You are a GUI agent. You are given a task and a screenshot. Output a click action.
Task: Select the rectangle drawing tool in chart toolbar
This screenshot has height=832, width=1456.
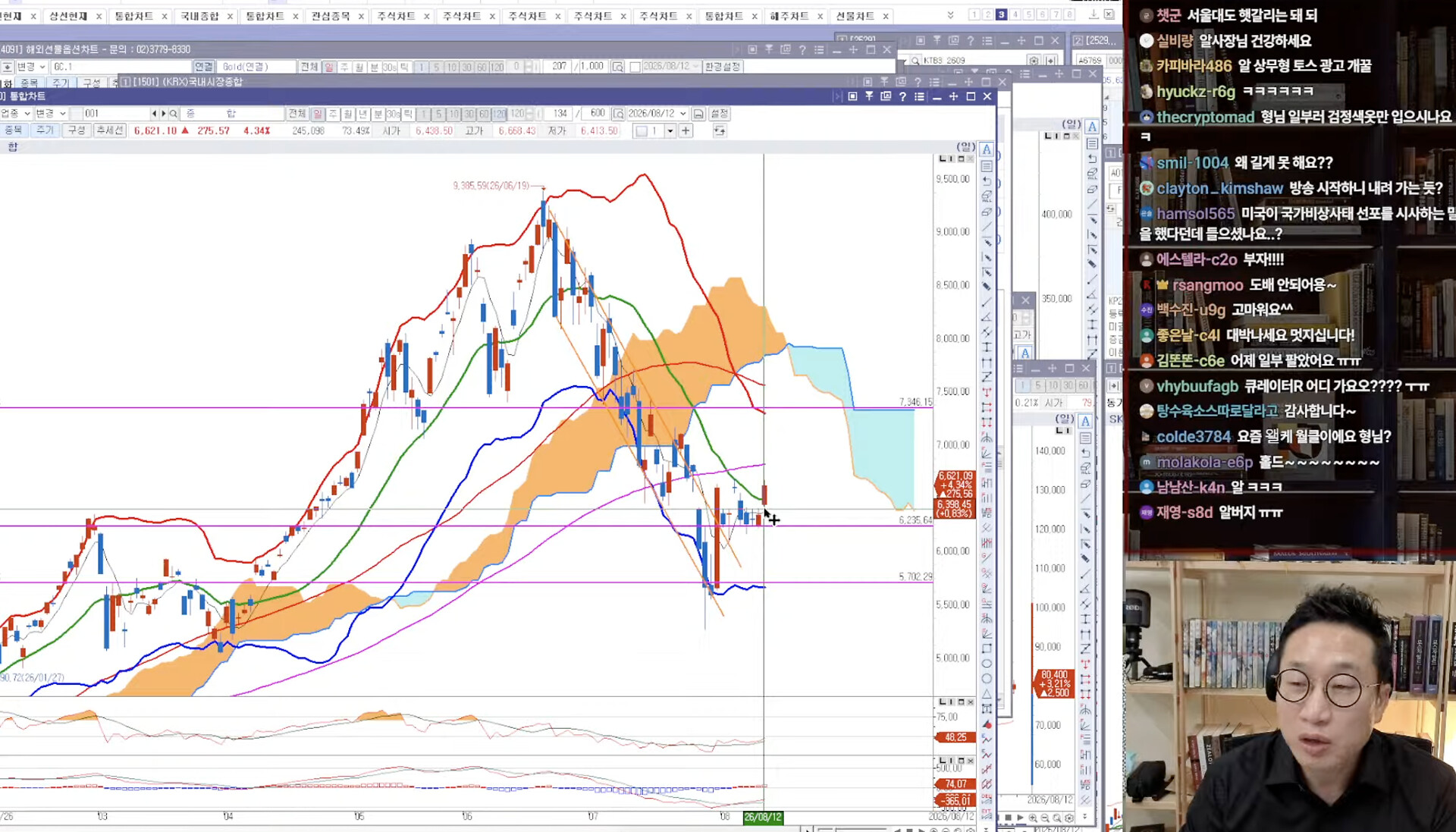pyautogui.click(x=987, y=648)
